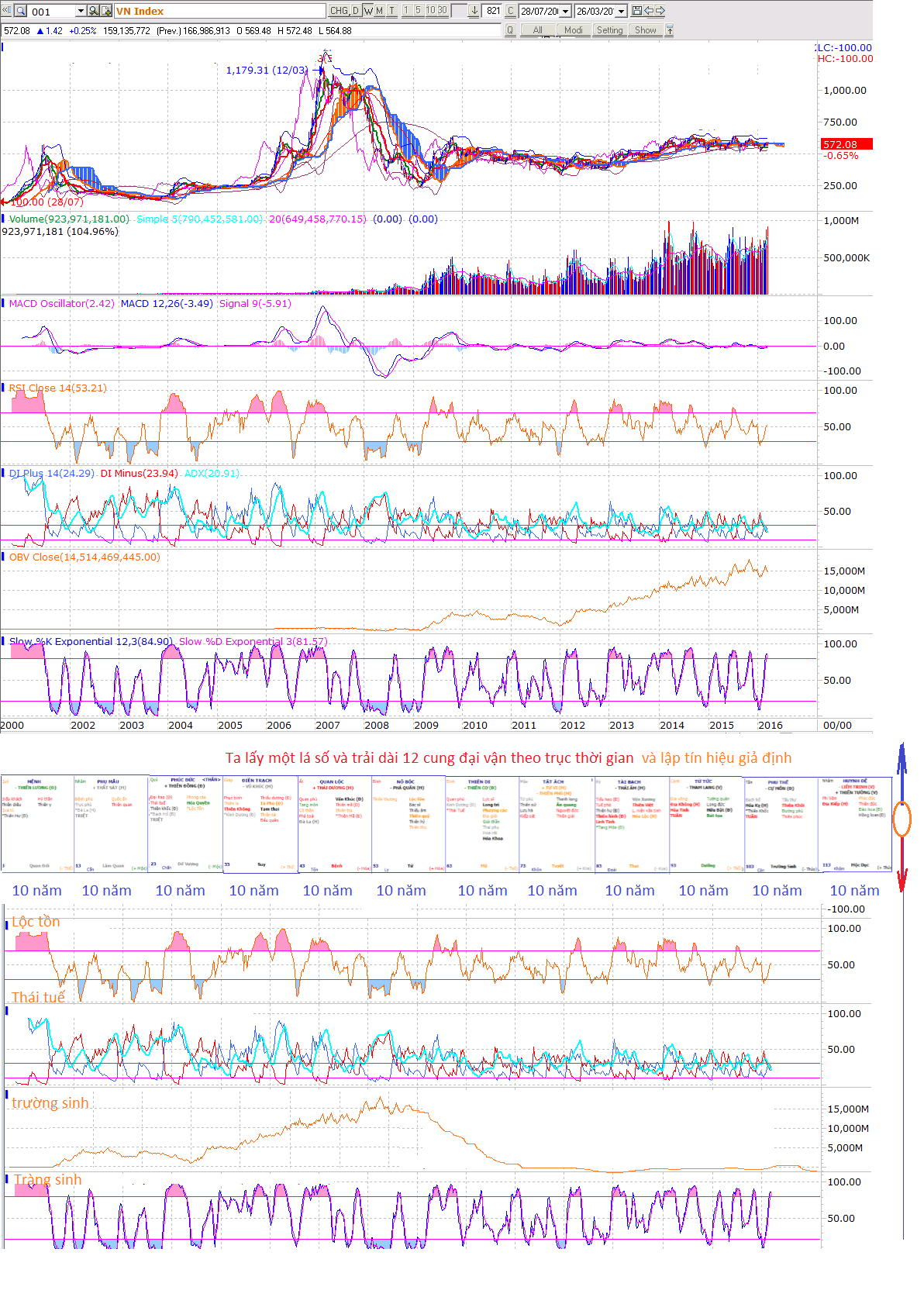This screenshot has height=1304, width=924.
Task: Click the Signal 9 MACD label
Action: (x=255, y=304)
